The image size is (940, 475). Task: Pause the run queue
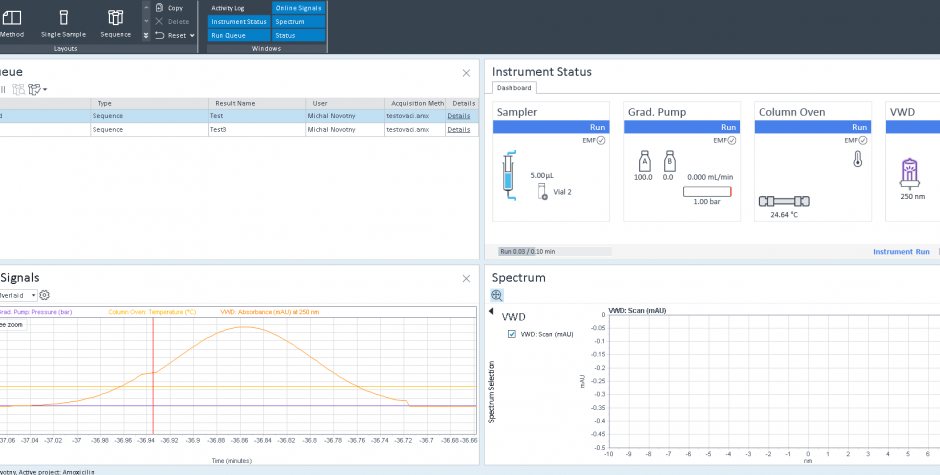[x=2, y=89]
